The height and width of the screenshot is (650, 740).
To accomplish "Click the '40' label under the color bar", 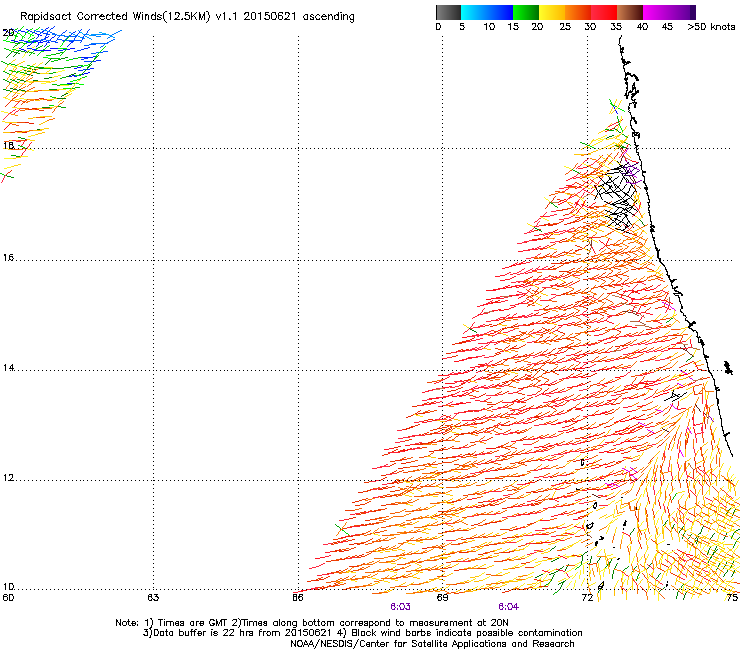I will [x=642, y=27].
